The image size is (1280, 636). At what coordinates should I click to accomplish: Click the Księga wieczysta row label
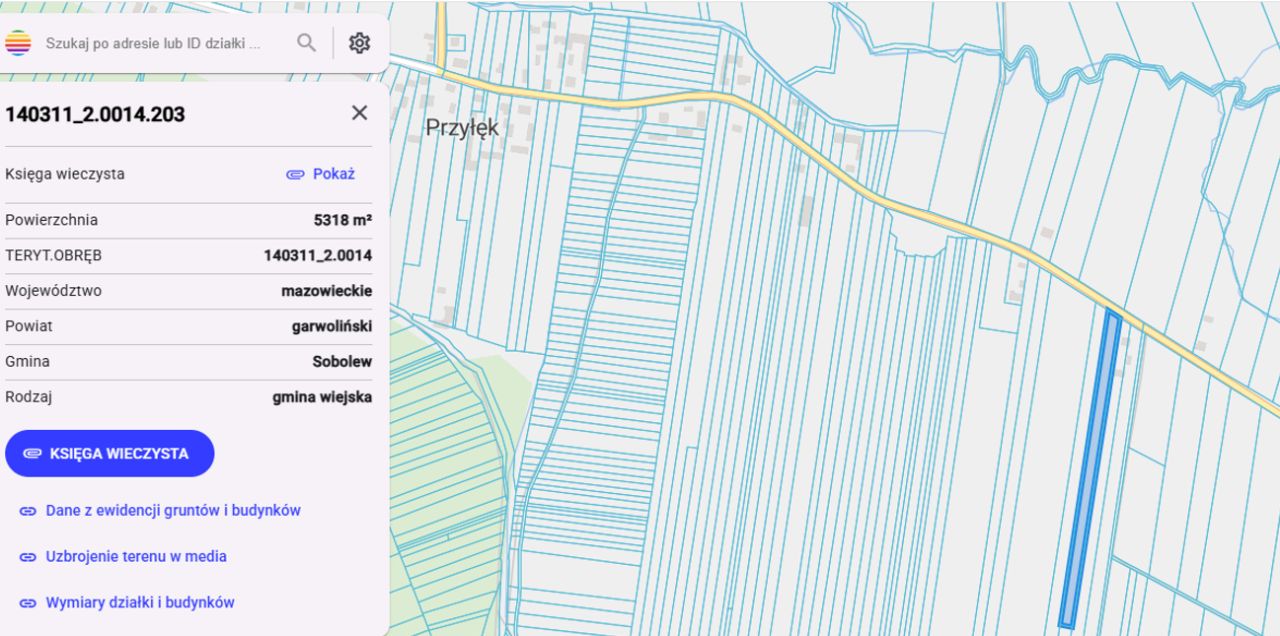(x=65, y=174)
